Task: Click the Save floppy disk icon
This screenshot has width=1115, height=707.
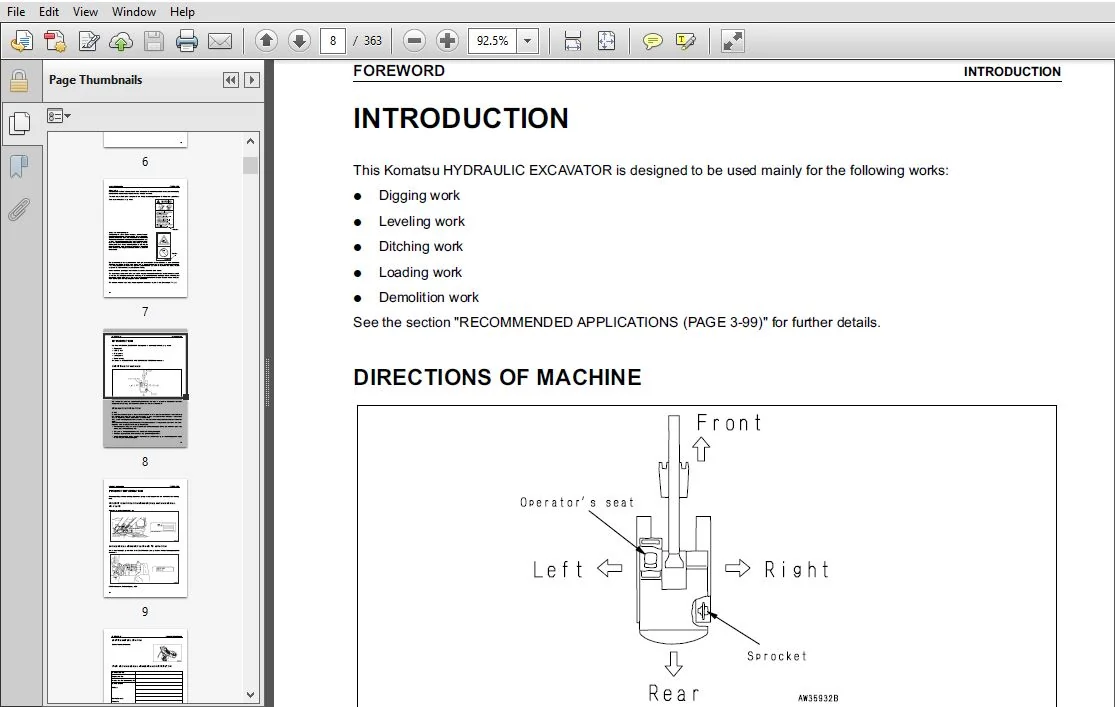Action: click(x=154, y=41)
